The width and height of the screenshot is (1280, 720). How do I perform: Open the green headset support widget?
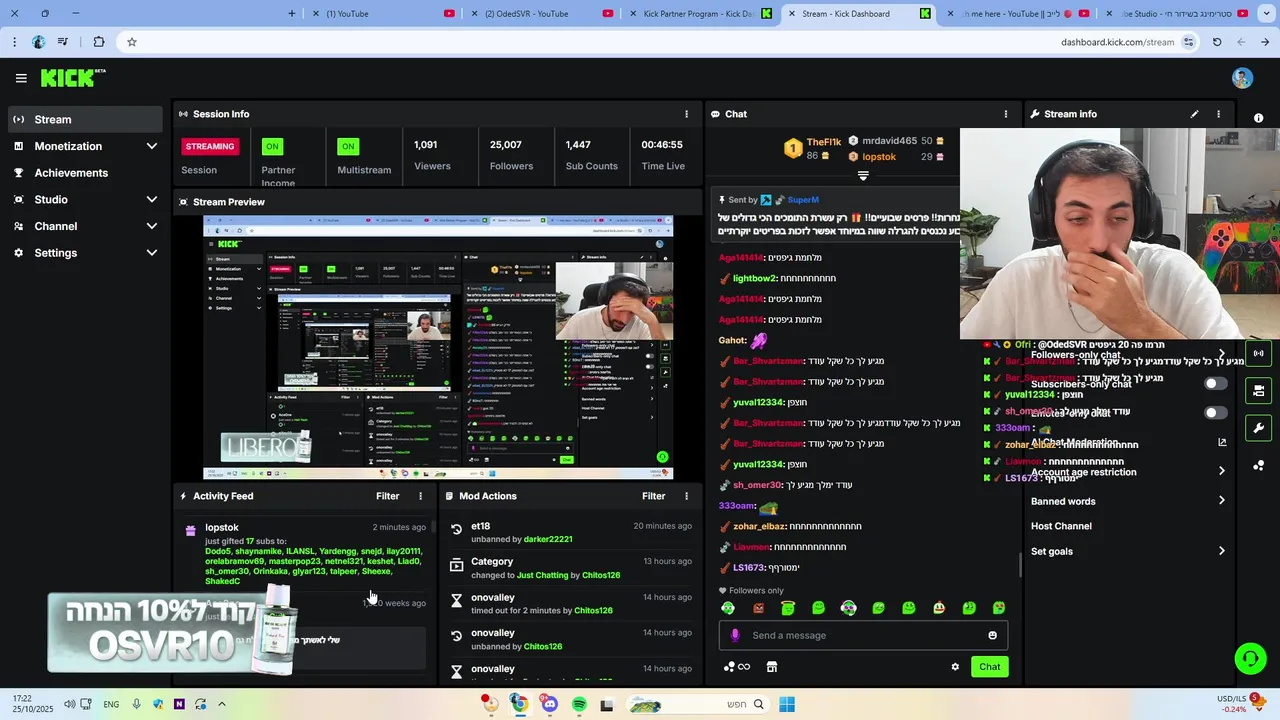tap(1250, 658)
